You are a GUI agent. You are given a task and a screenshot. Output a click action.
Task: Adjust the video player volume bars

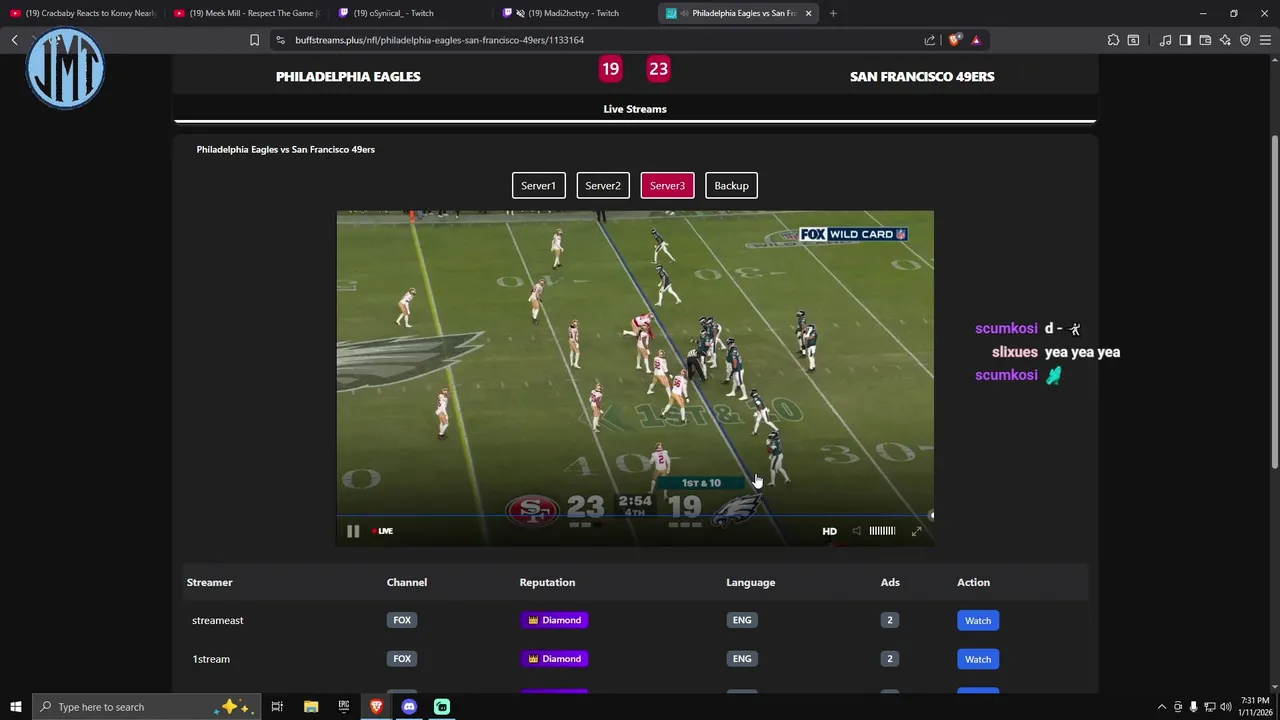[882, 531]
